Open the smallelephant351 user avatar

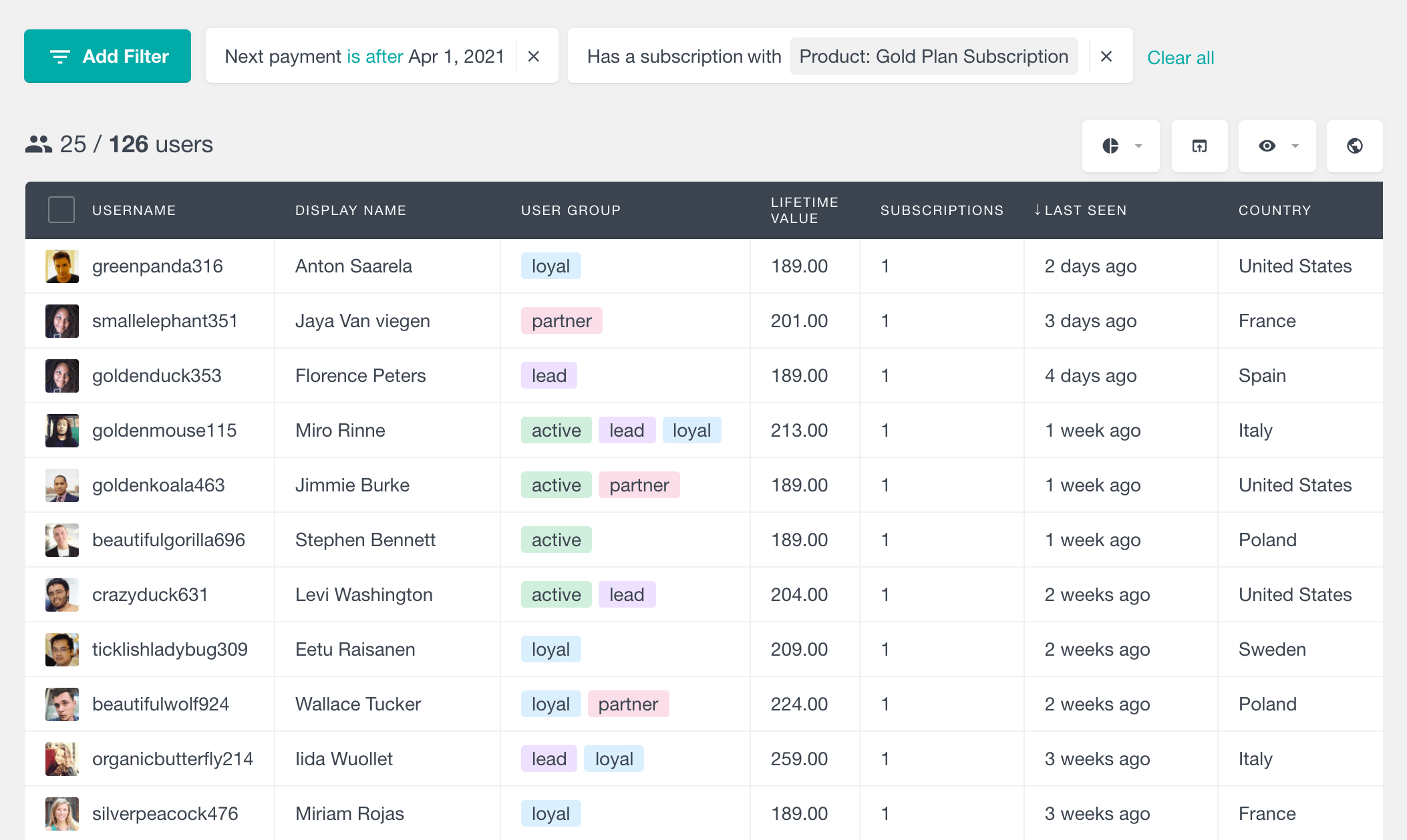coord(62,321)
